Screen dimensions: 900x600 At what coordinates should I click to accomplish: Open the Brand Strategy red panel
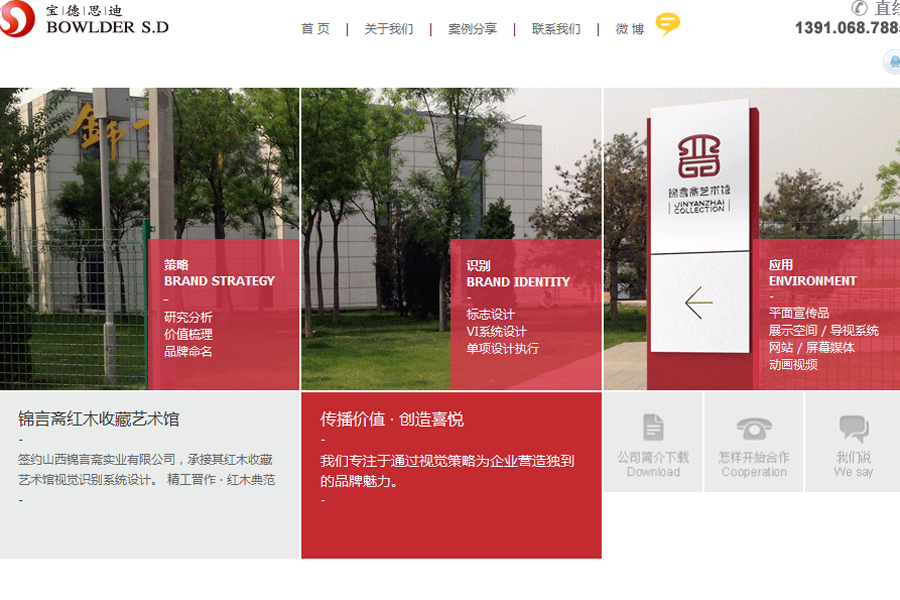point(224,314)
